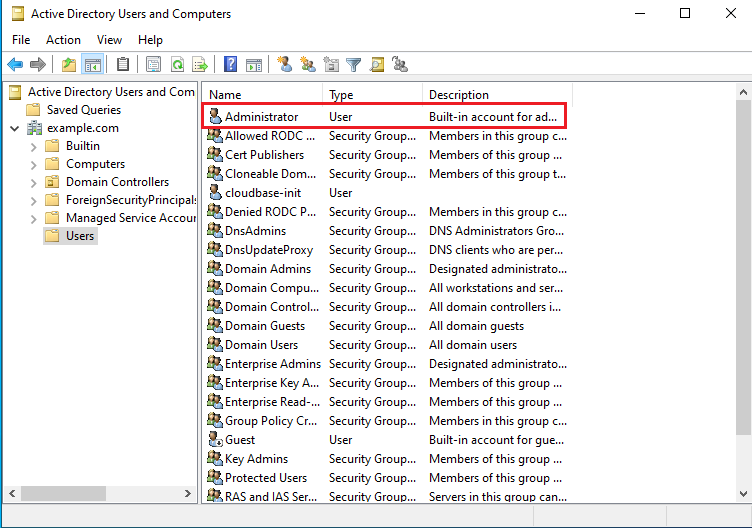Screen dimensions: 752x528
Task: Click the Forward arrow toolbar icon
Action: pyautogui.click(x=38, y=64)
